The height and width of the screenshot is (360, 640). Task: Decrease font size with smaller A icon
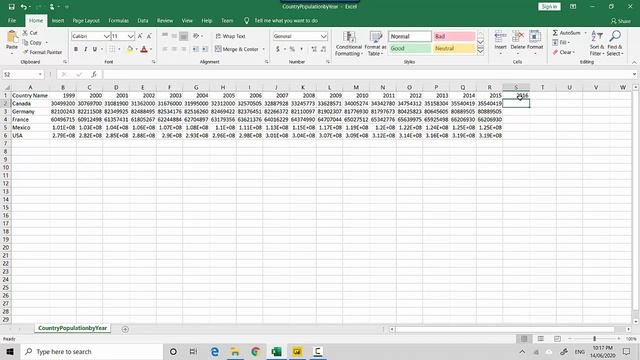(x=149, y=36)
